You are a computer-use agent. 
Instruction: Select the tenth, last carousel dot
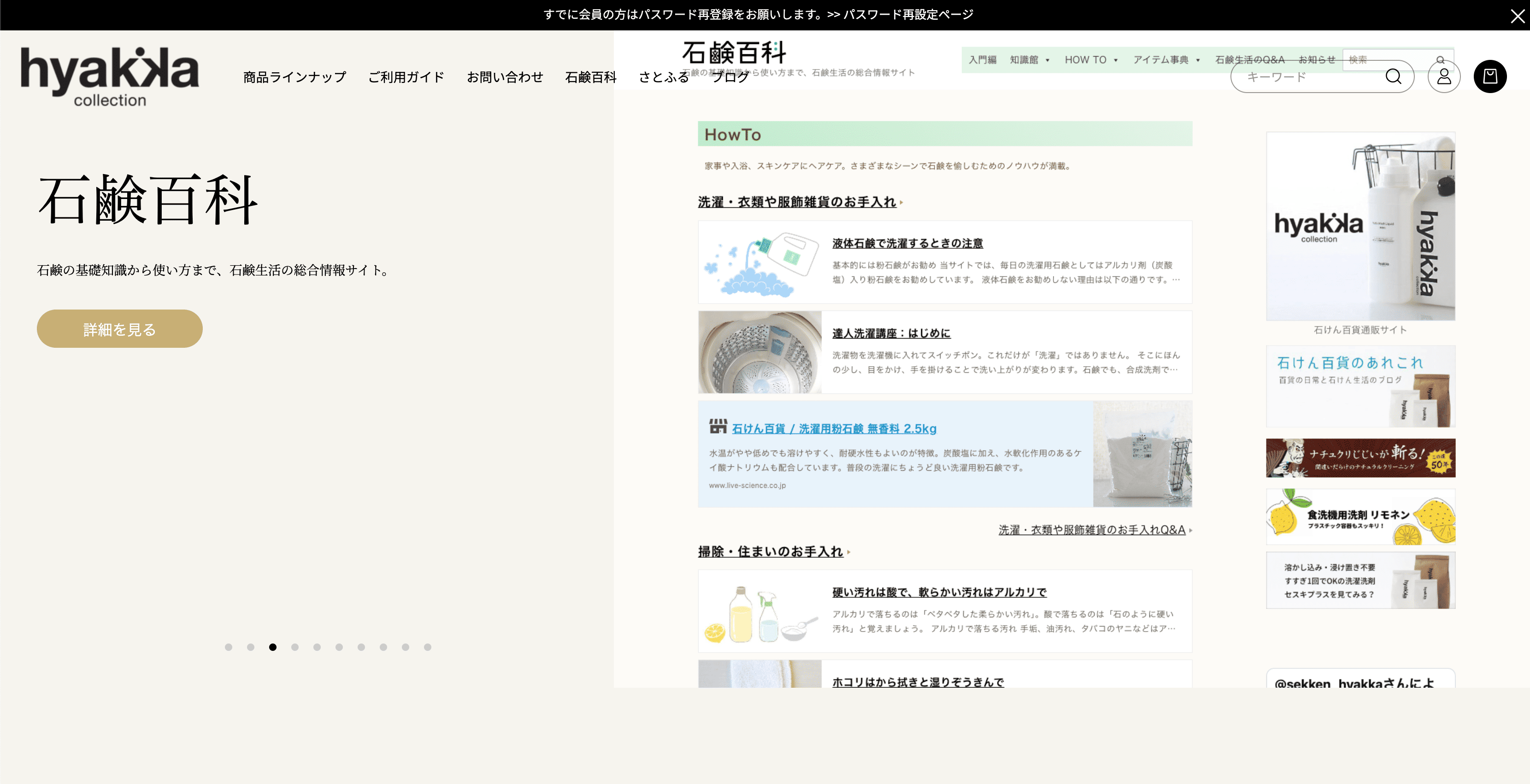point(428,647)
